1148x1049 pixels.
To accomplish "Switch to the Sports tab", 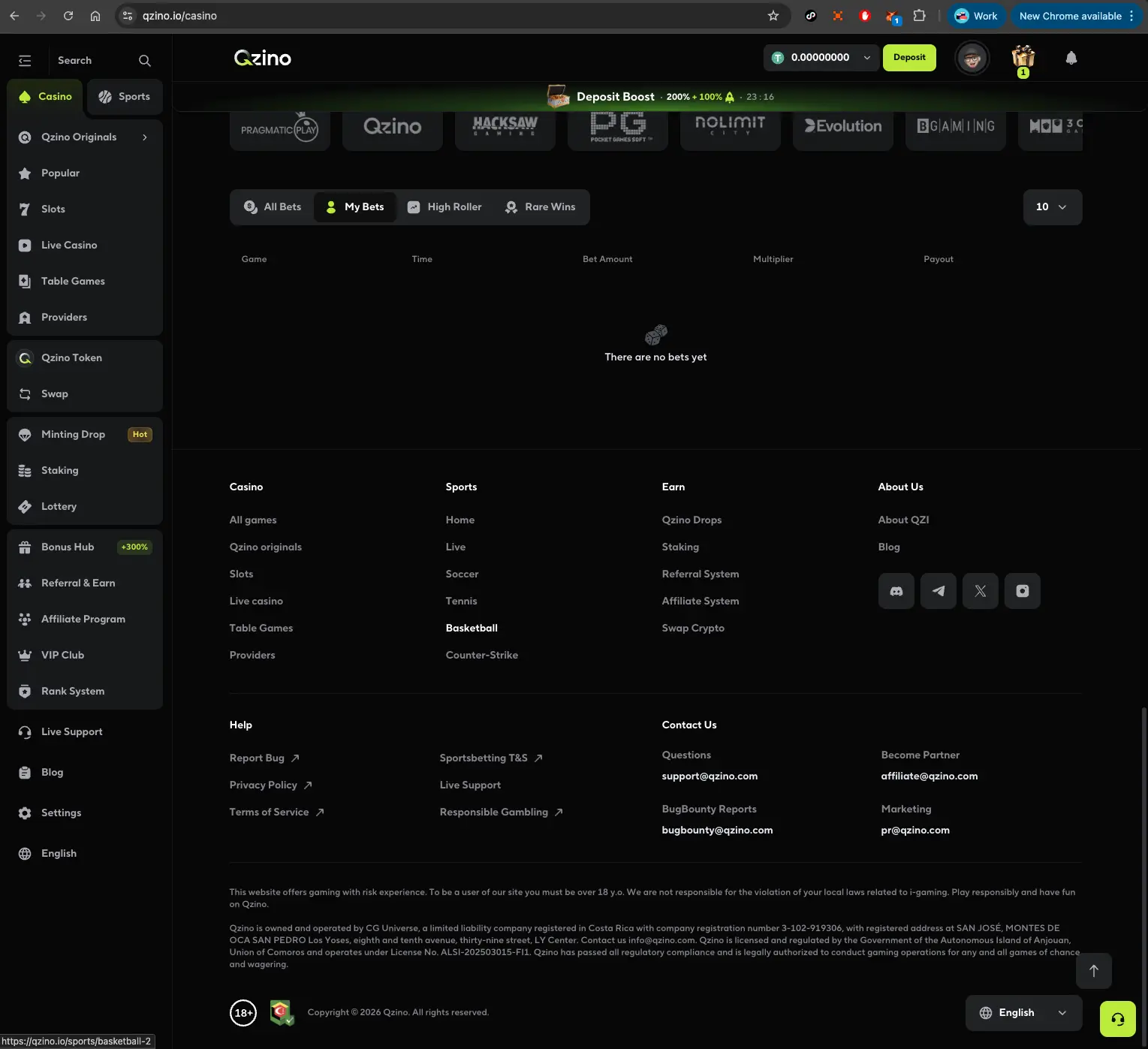I will [x=125, y=97].
